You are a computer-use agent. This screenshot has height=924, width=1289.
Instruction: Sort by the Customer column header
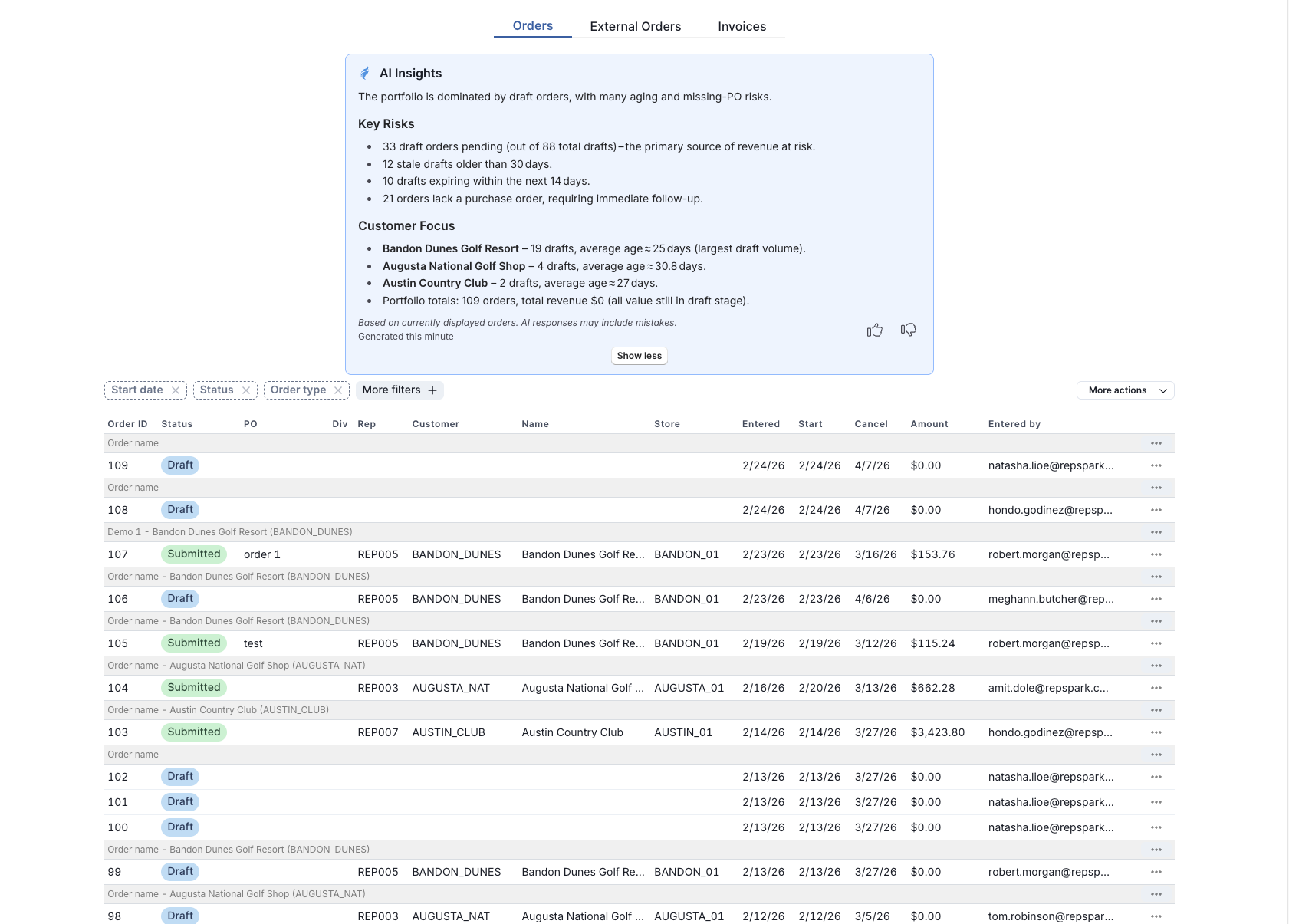point(436,424)
